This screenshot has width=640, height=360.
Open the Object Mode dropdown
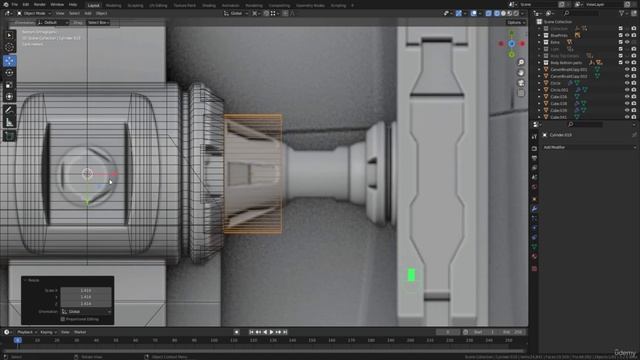pyautogui.click(x=34, y=13)
